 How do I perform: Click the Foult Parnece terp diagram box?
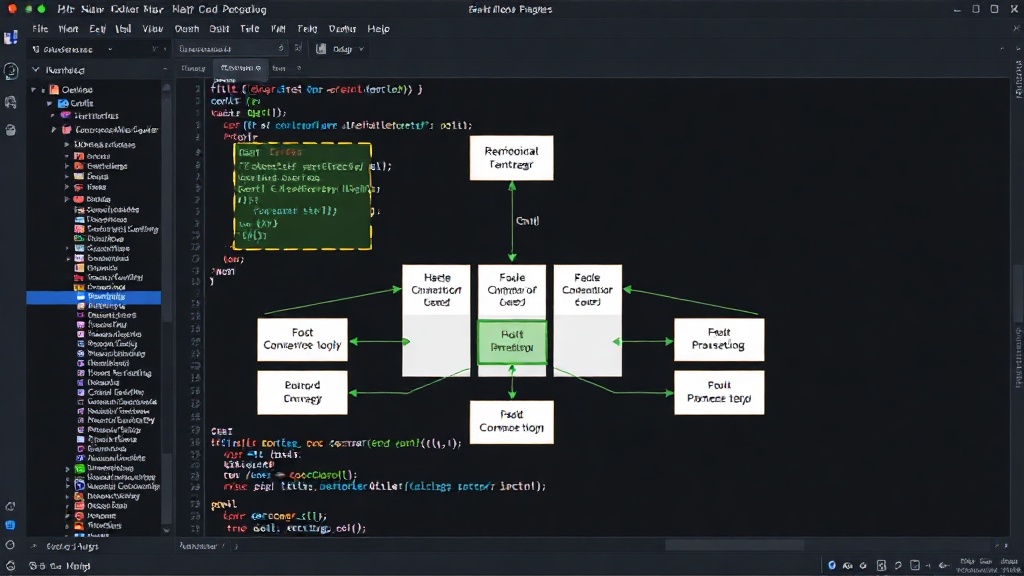point(719,392)
